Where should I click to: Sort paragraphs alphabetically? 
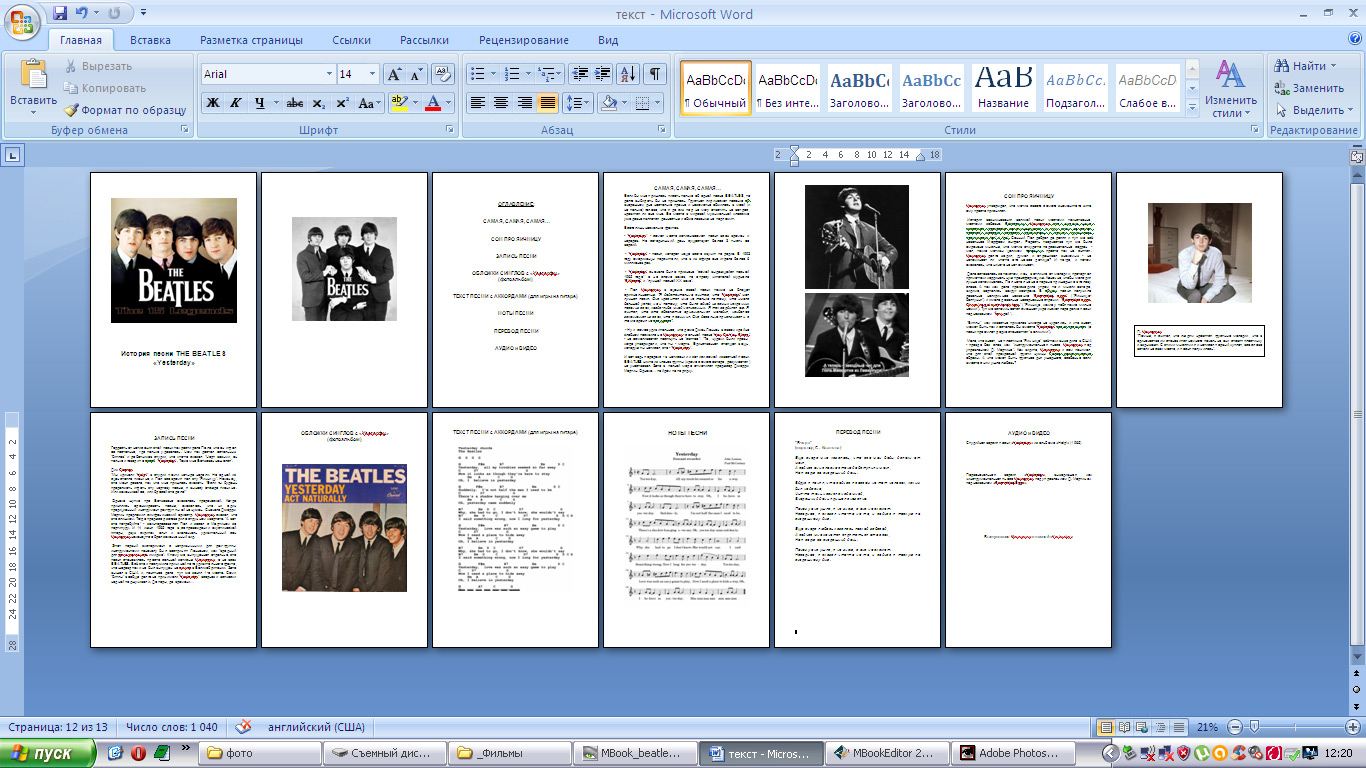629,74
